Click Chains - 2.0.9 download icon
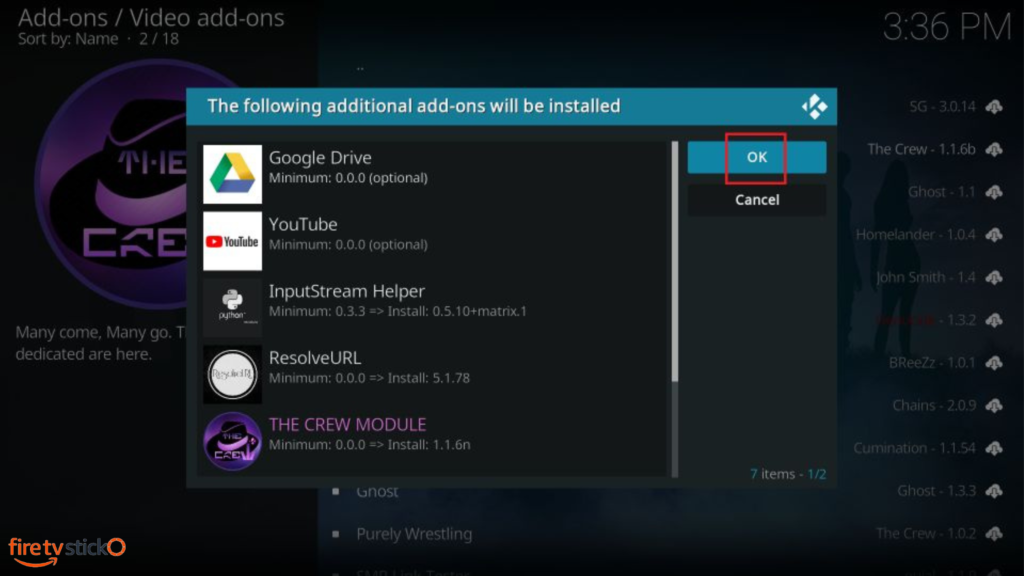The width and height of the screenshot is (1024, 576). (x=994, y=406)
